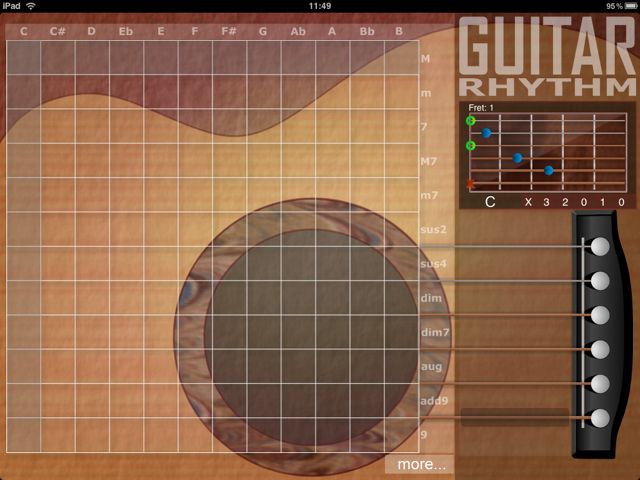Click the aug row label
The image size is (640, 480).
[x=431, y=367]
